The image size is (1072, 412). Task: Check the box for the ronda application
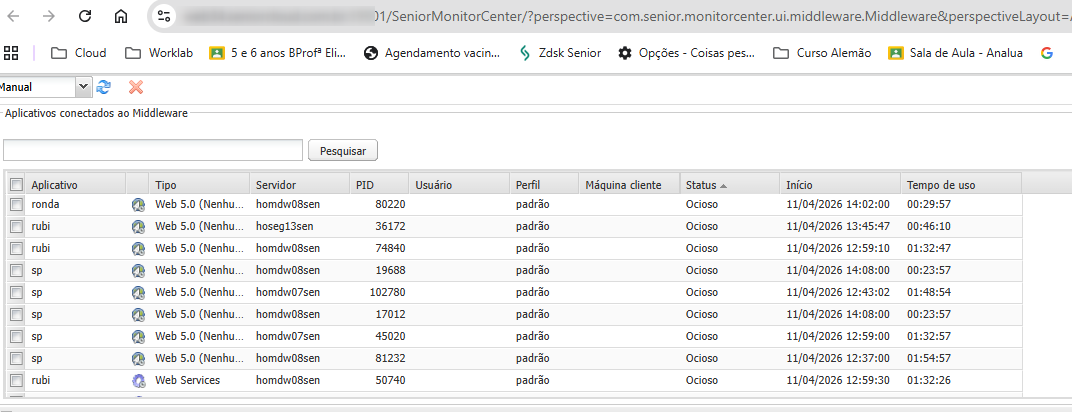point(16,204)
